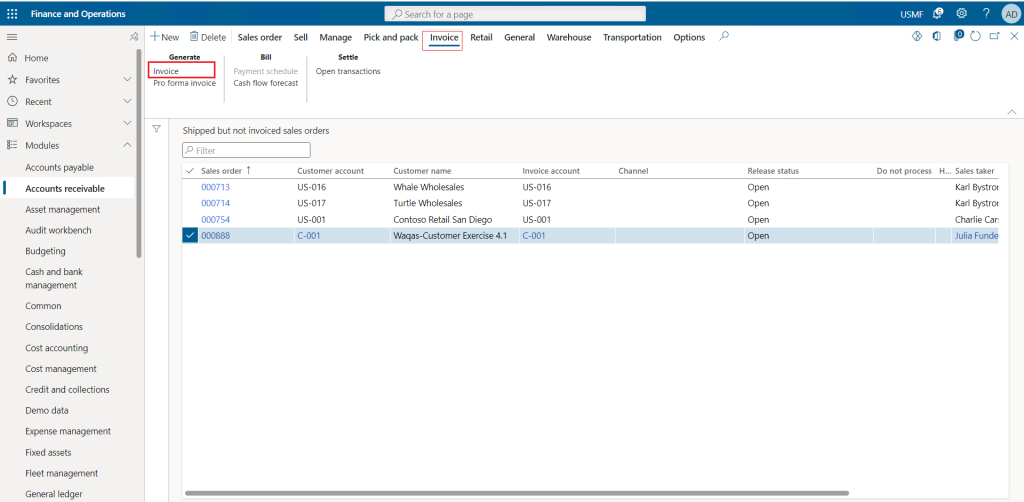Expand the Favorites chevron

pos(127,80)
